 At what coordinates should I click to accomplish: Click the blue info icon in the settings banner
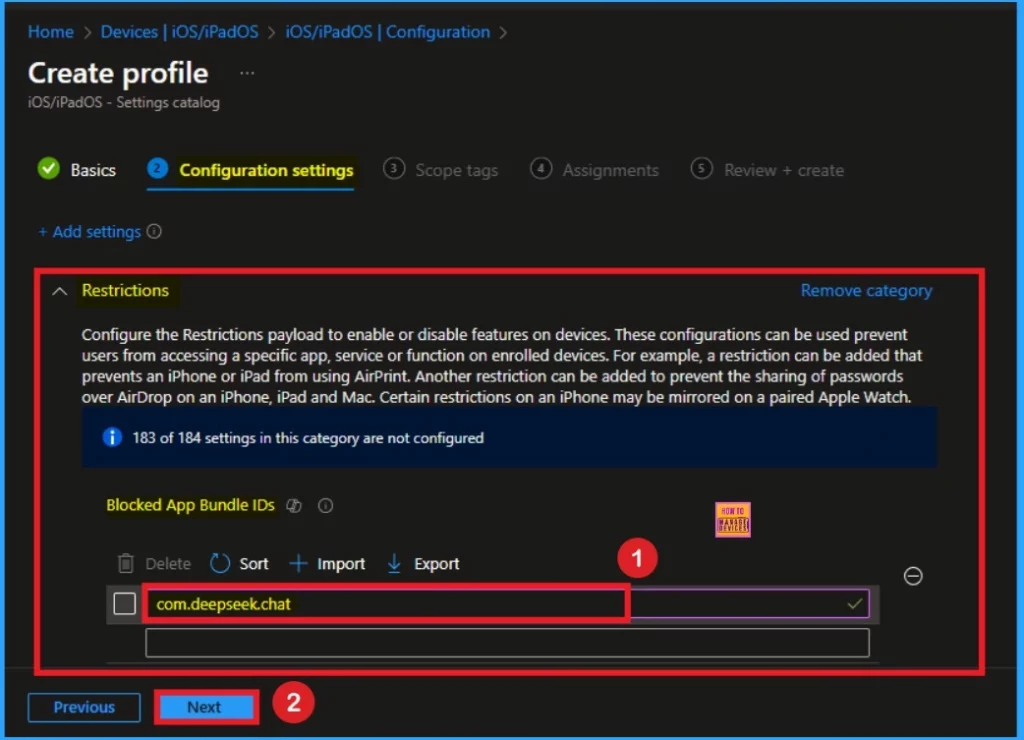[x=112, y=437]
